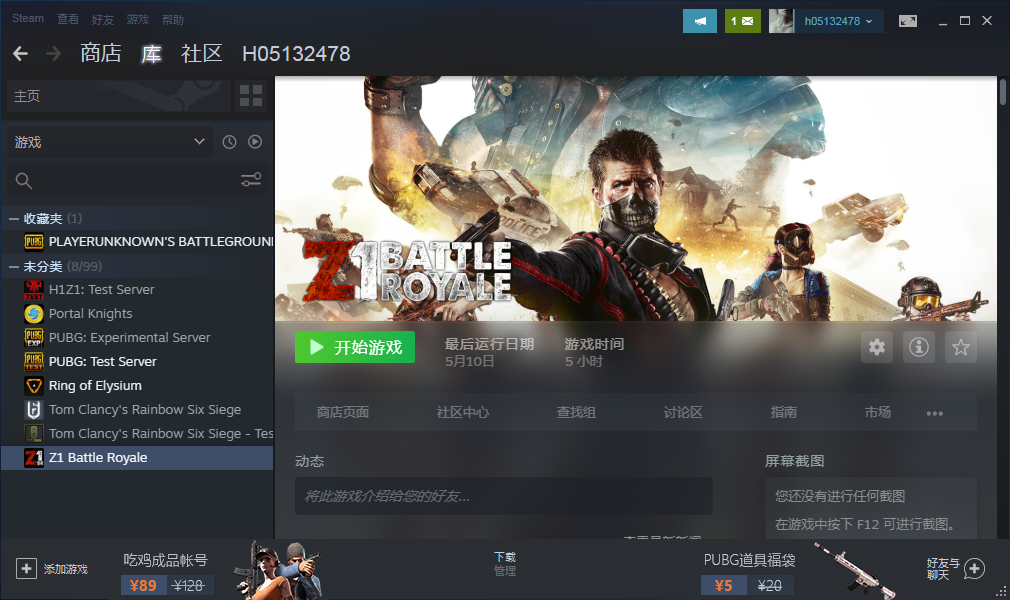Open the 下载 管理 downloads manager
Image resolution: width=1010 pixels, height=600 pixels.
pos(505,564)
